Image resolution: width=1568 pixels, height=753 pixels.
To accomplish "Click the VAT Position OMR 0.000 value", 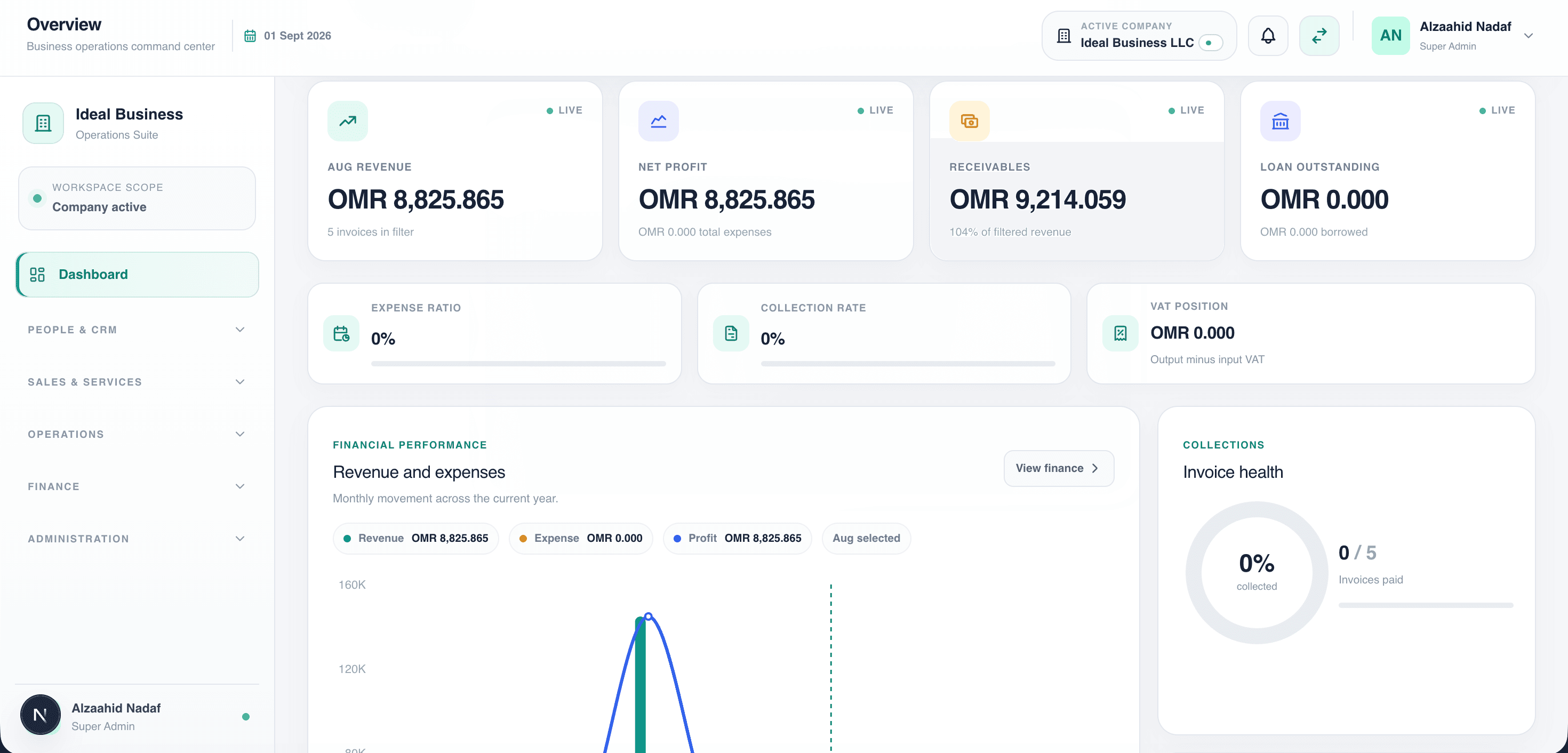I will (x=1192, y=333).
